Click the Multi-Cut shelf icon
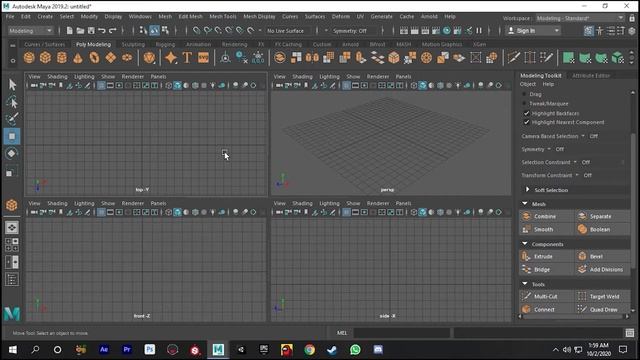This screenshot has height=360, width=640. tap(513, 58)
